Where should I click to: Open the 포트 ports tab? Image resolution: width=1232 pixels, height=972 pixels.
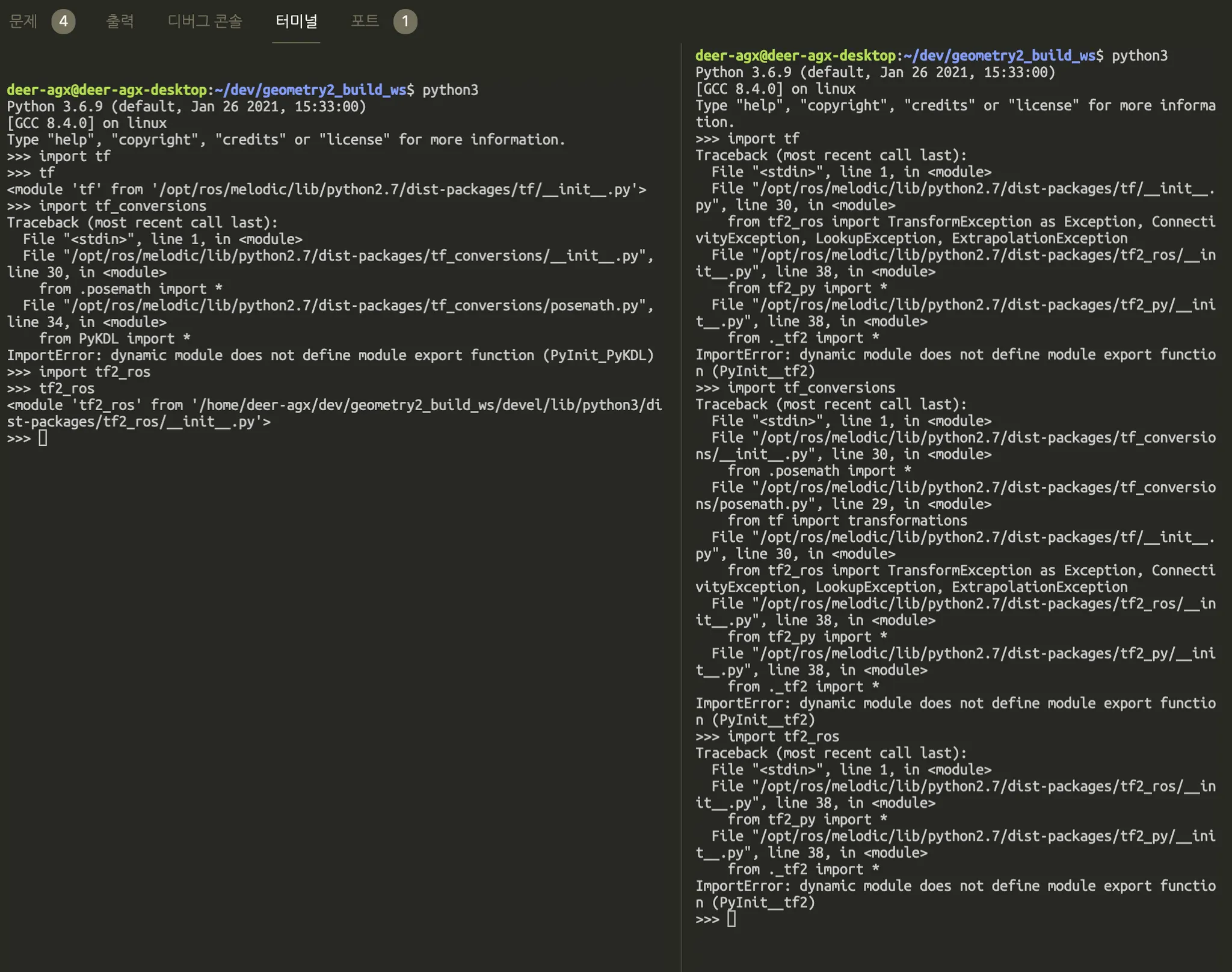point(365,22)
